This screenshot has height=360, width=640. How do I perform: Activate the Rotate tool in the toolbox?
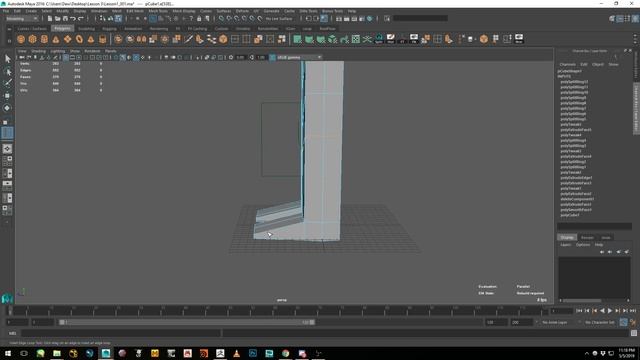[x=7, y=108]
